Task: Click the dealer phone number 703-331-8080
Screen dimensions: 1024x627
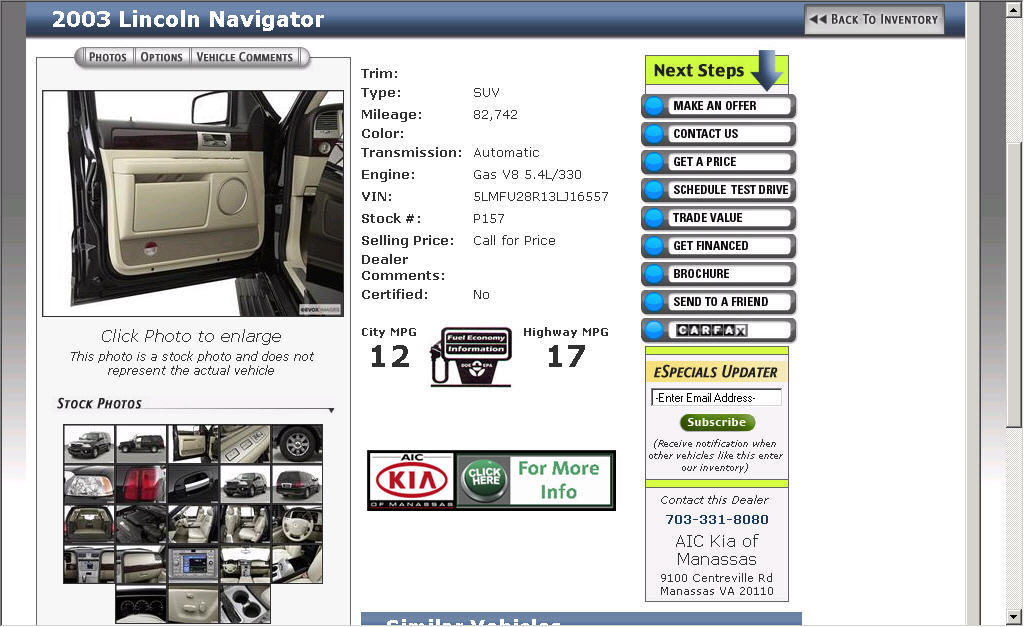Action: click(x=717, y=520)
